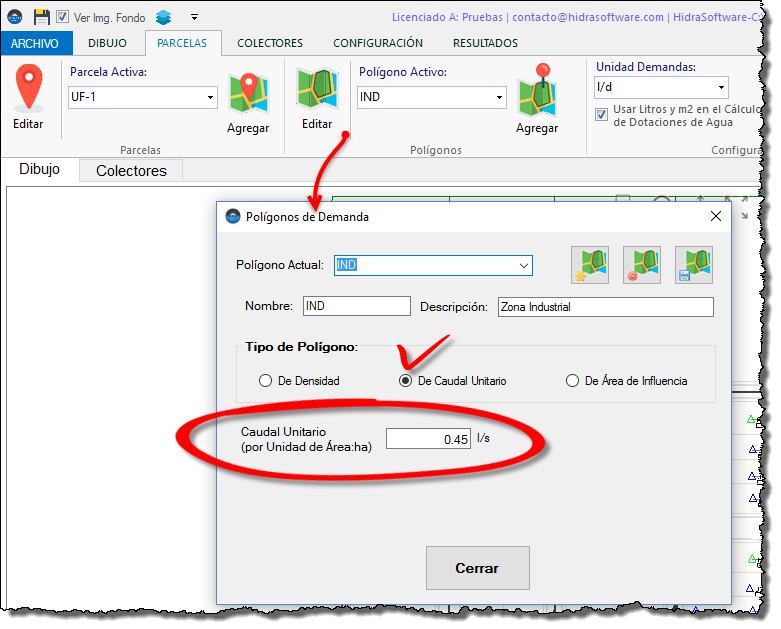Click the Caudal Unitario value field

[429, 439]
